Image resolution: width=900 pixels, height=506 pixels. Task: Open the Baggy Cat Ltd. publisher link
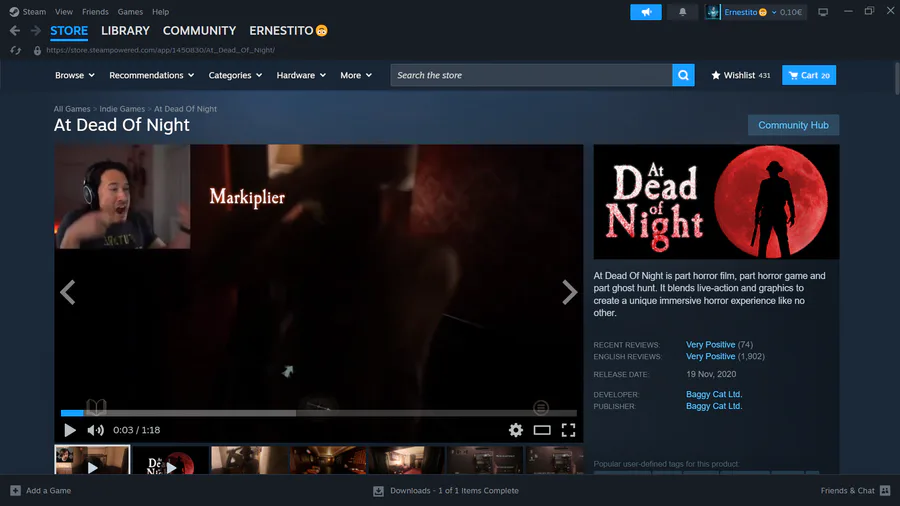point(714,406)
